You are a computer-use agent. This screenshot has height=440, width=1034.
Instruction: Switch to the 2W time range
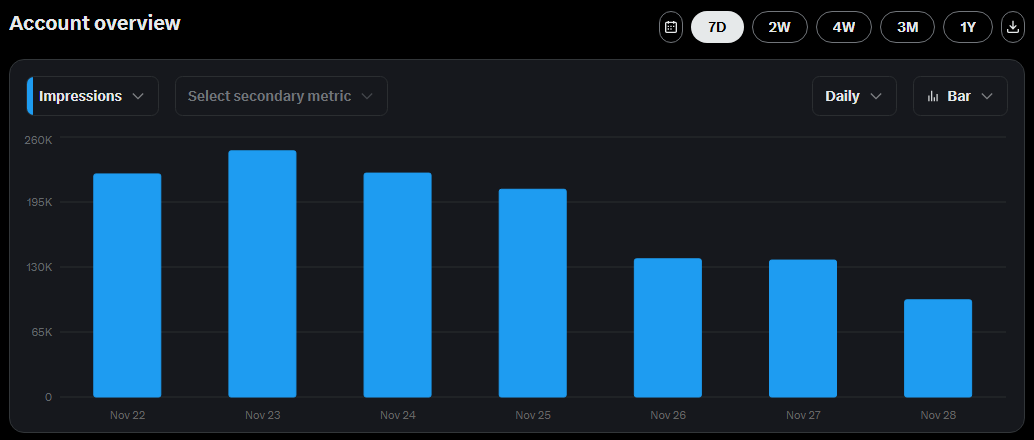tap(780, 27)
